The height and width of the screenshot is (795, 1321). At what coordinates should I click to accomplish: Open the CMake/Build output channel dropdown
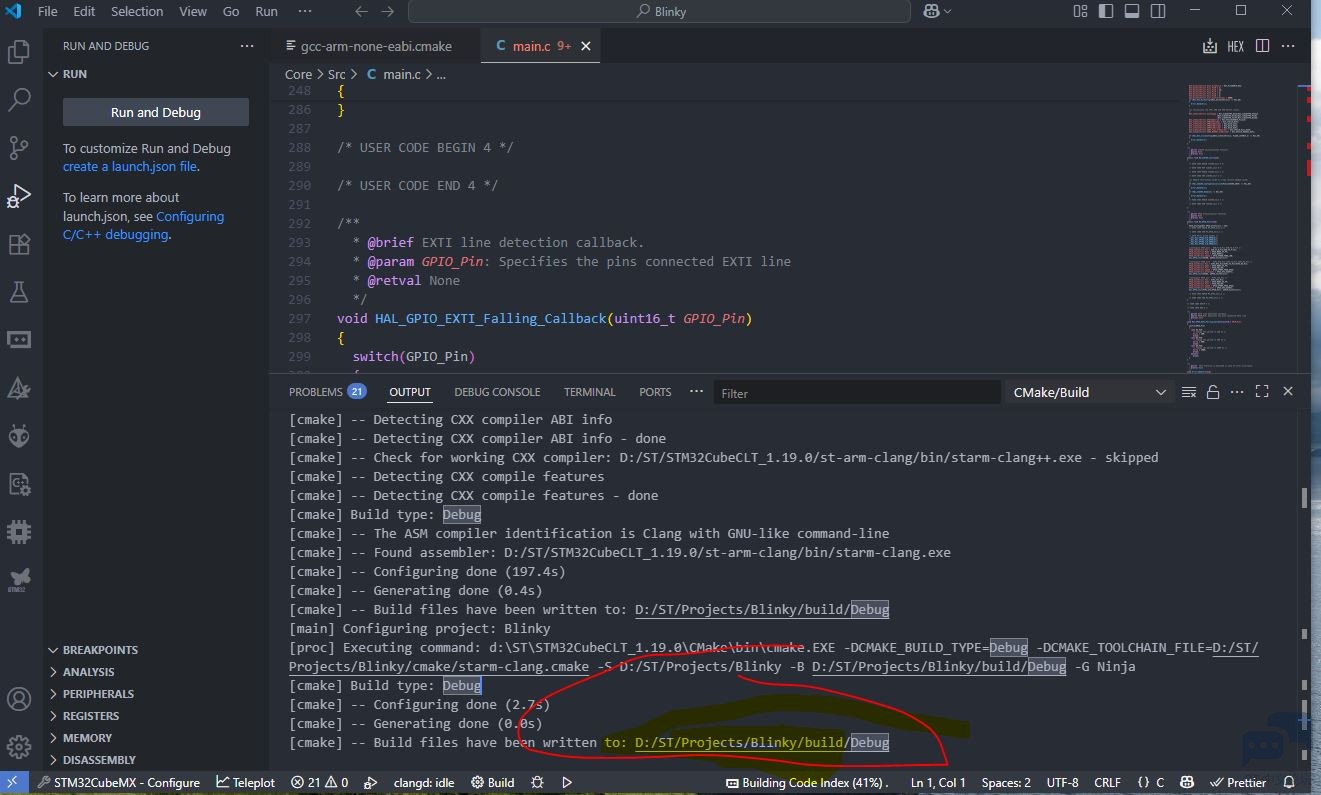click(x=1088, y=392)
